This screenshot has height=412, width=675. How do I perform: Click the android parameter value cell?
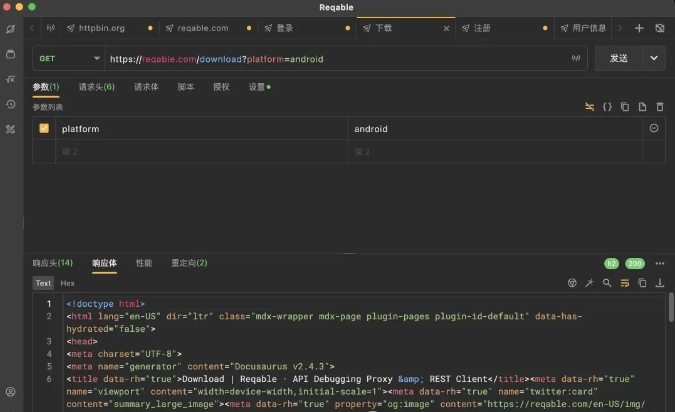[x=495, y=129]
